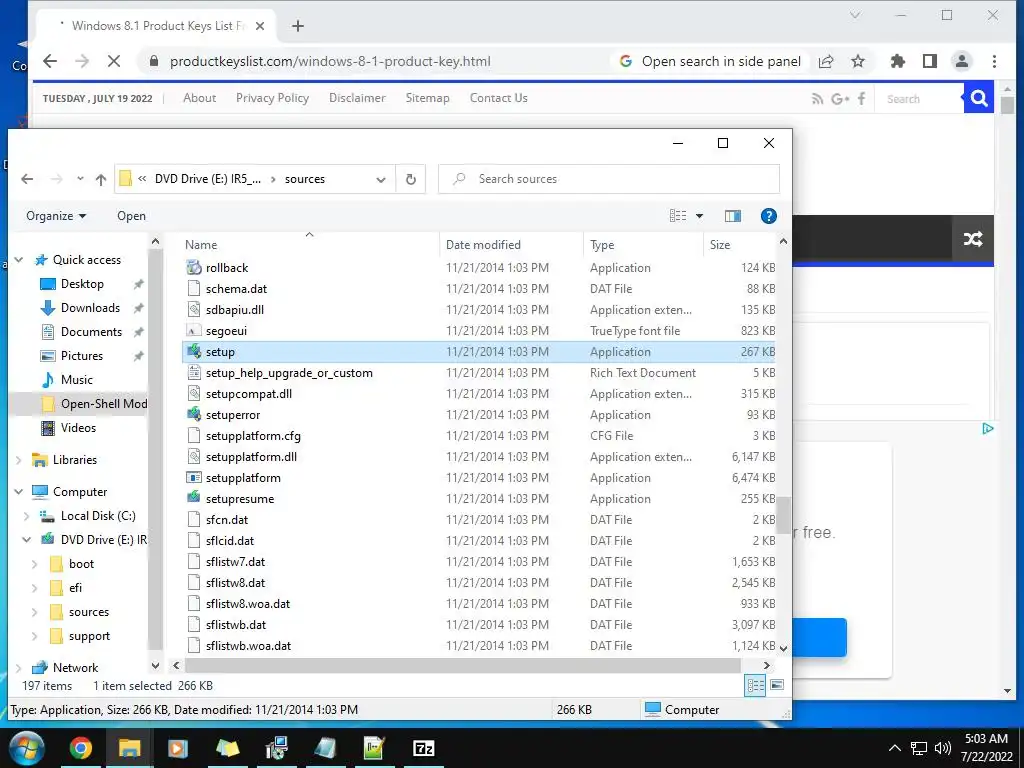1024x768 pixels.
Task: Click the Chrome address bar URL
Action: (330, 61)
